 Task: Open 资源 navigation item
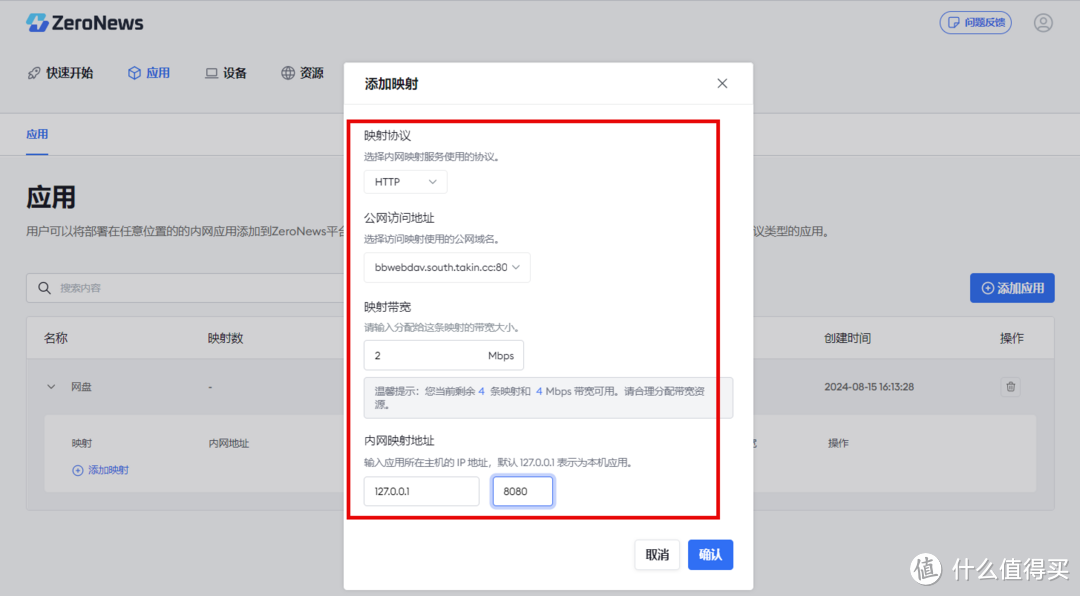302,73
